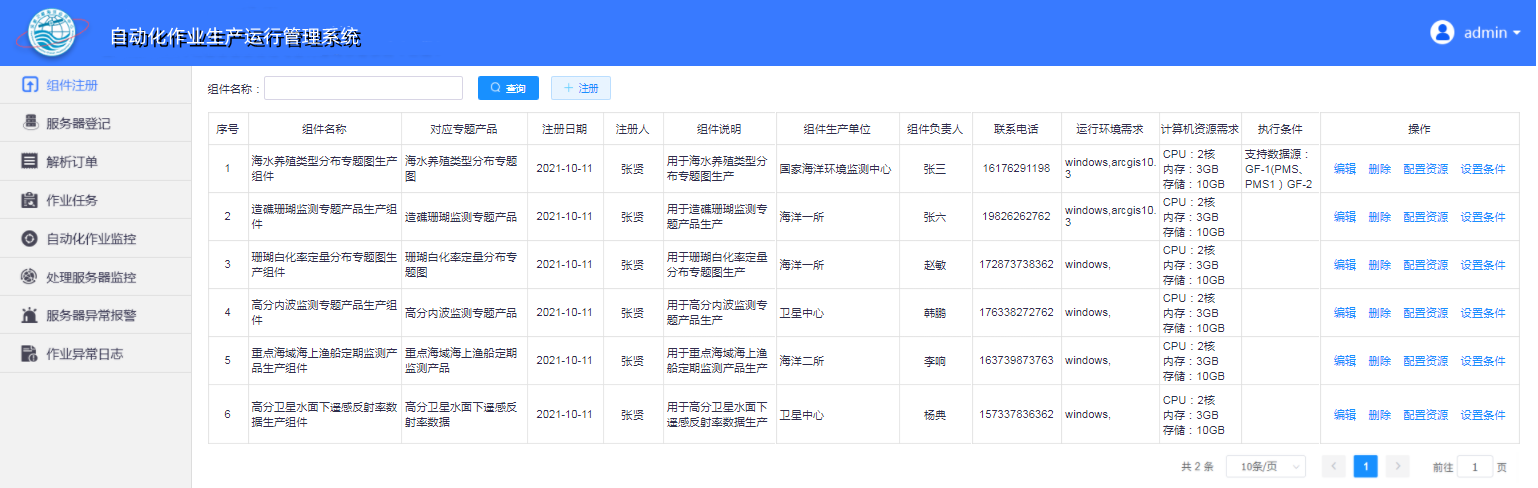Image resolution: width=1538 pixels, height=488 pixels.
Task: Click the 组件名称 column header
Action: tap(324, 129)
